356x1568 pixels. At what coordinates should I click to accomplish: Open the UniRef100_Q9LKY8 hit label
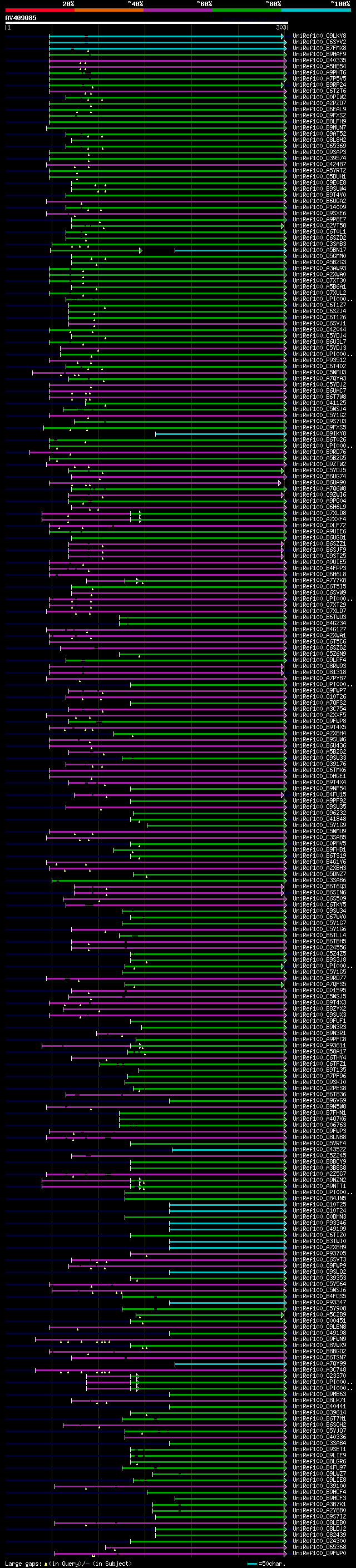[x=319, y=36]
